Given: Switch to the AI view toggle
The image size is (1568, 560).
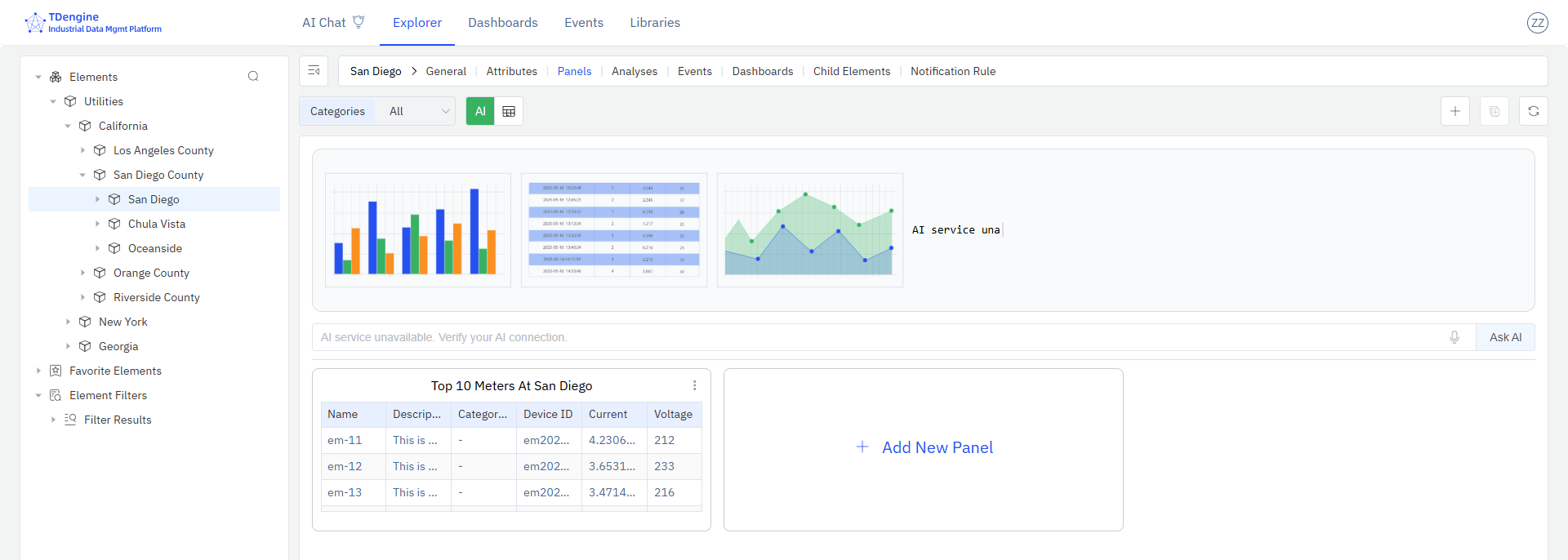Looking at the screenshot, I should pyautogui.click(x=480, y=111).
